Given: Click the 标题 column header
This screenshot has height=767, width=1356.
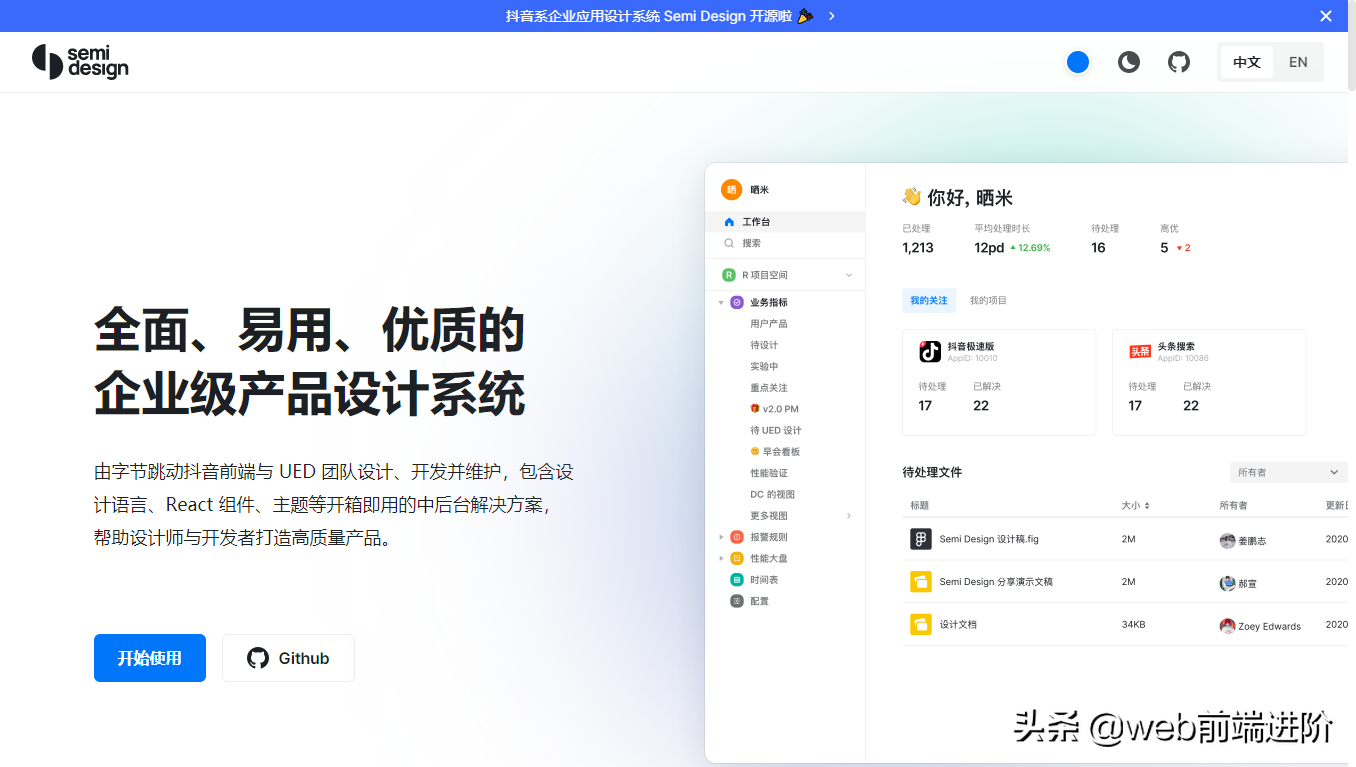Looking at the screenshot, I should 920,506.
